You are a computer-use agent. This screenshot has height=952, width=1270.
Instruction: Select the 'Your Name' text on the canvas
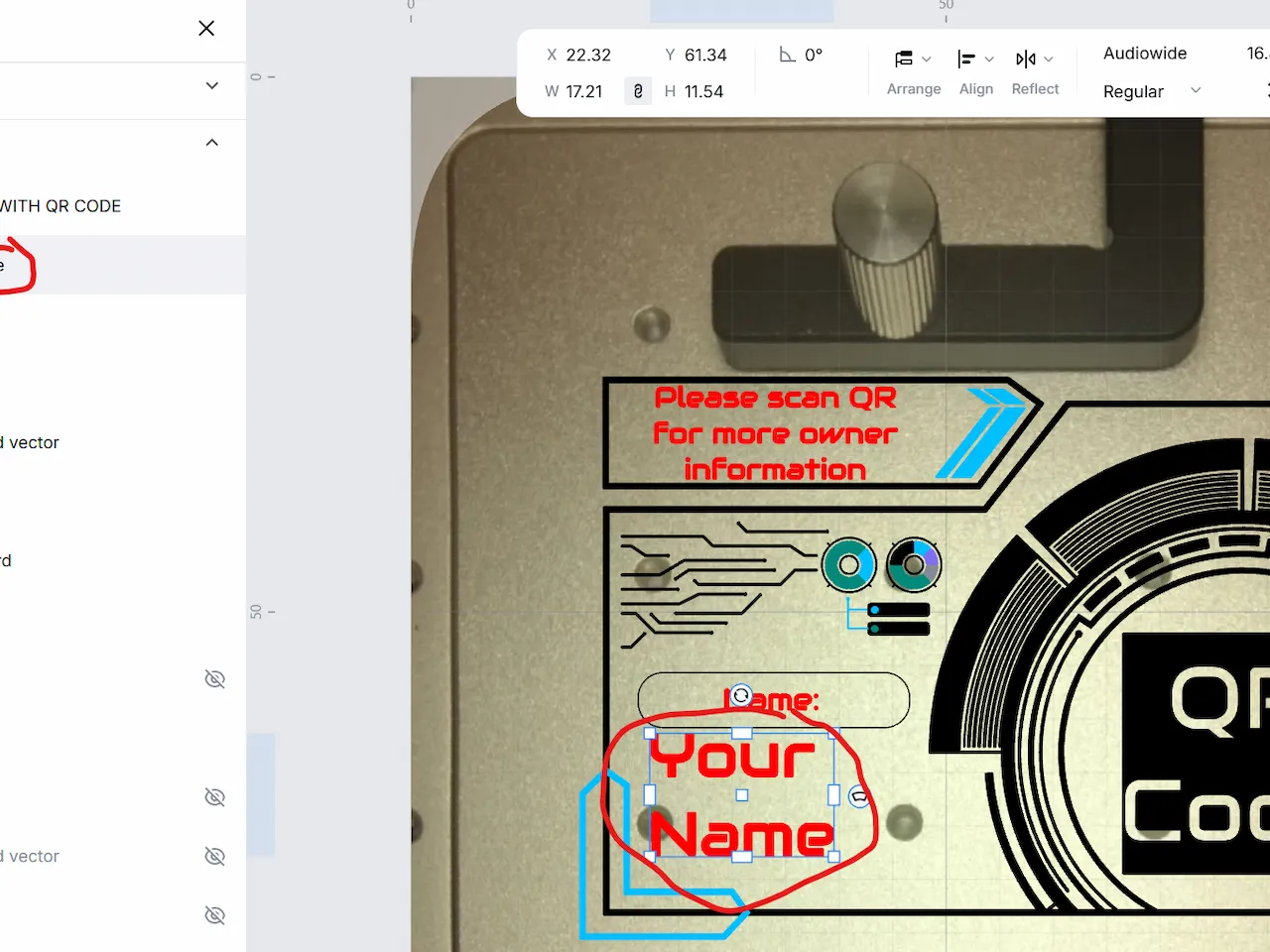point(742,795)
